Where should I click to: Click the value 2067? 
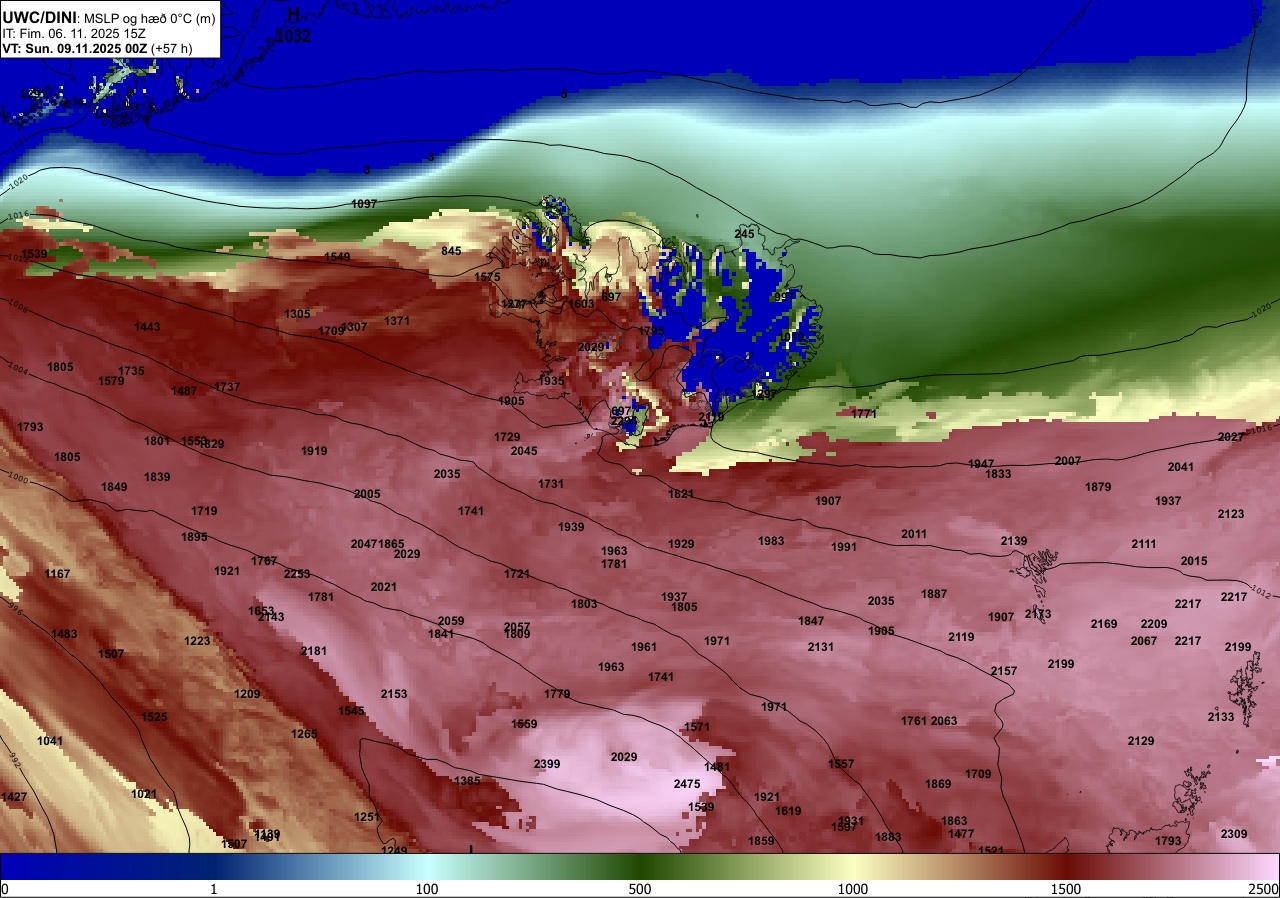[x=1144, y=641]
